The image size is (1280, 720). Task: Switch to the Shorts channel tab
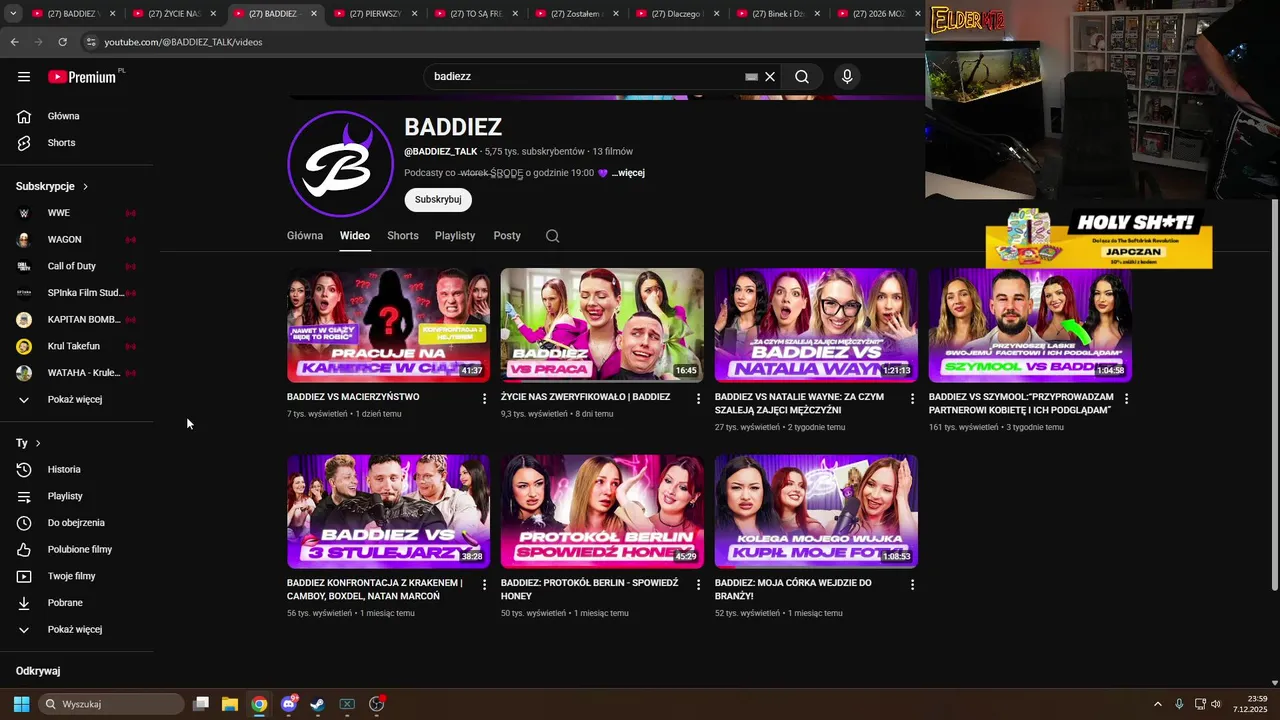[403, 236]
